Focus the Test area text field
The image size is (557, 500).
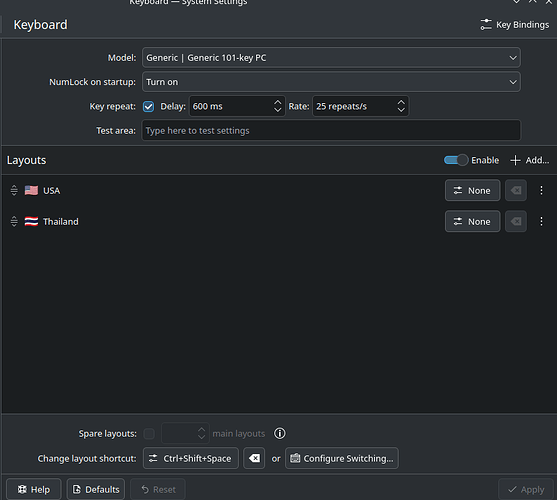point(331,130)
